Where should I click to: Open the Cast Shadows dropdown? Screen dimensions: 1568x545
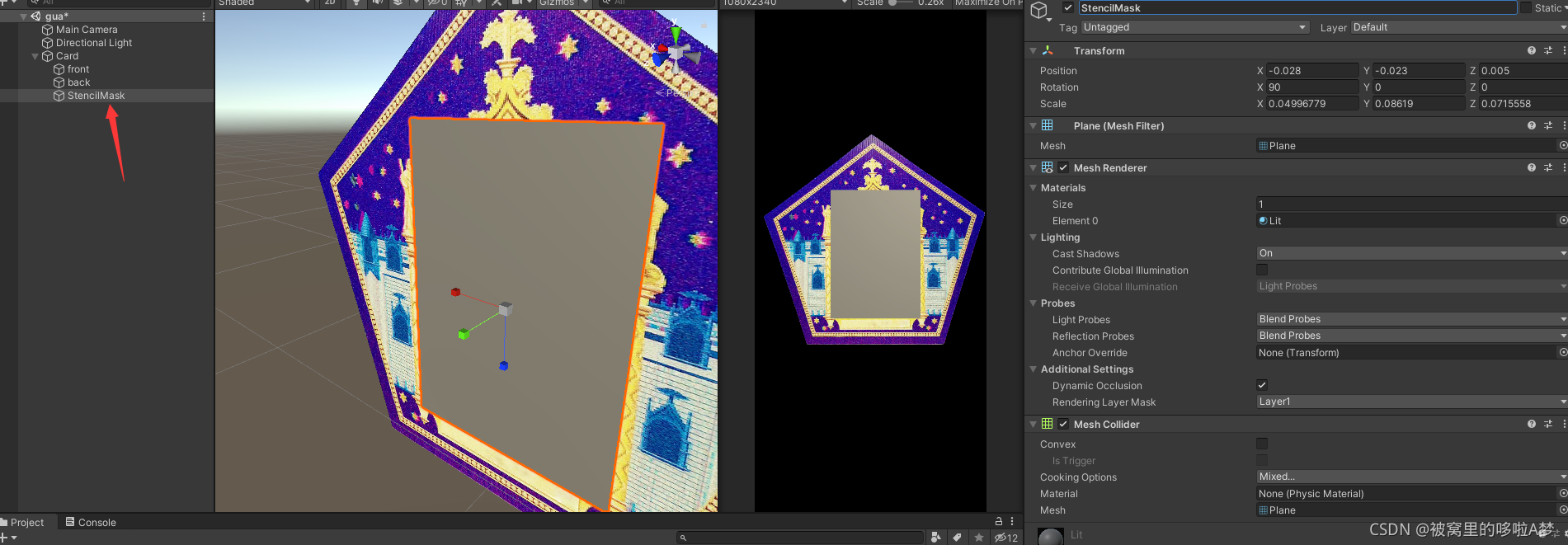tap(1411, 253)
